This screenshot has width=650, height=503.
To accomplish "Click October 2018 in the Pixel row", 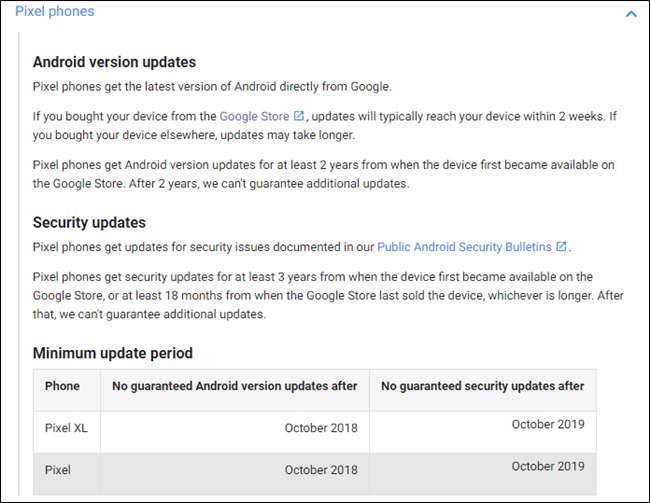I will tap(320, 469).
